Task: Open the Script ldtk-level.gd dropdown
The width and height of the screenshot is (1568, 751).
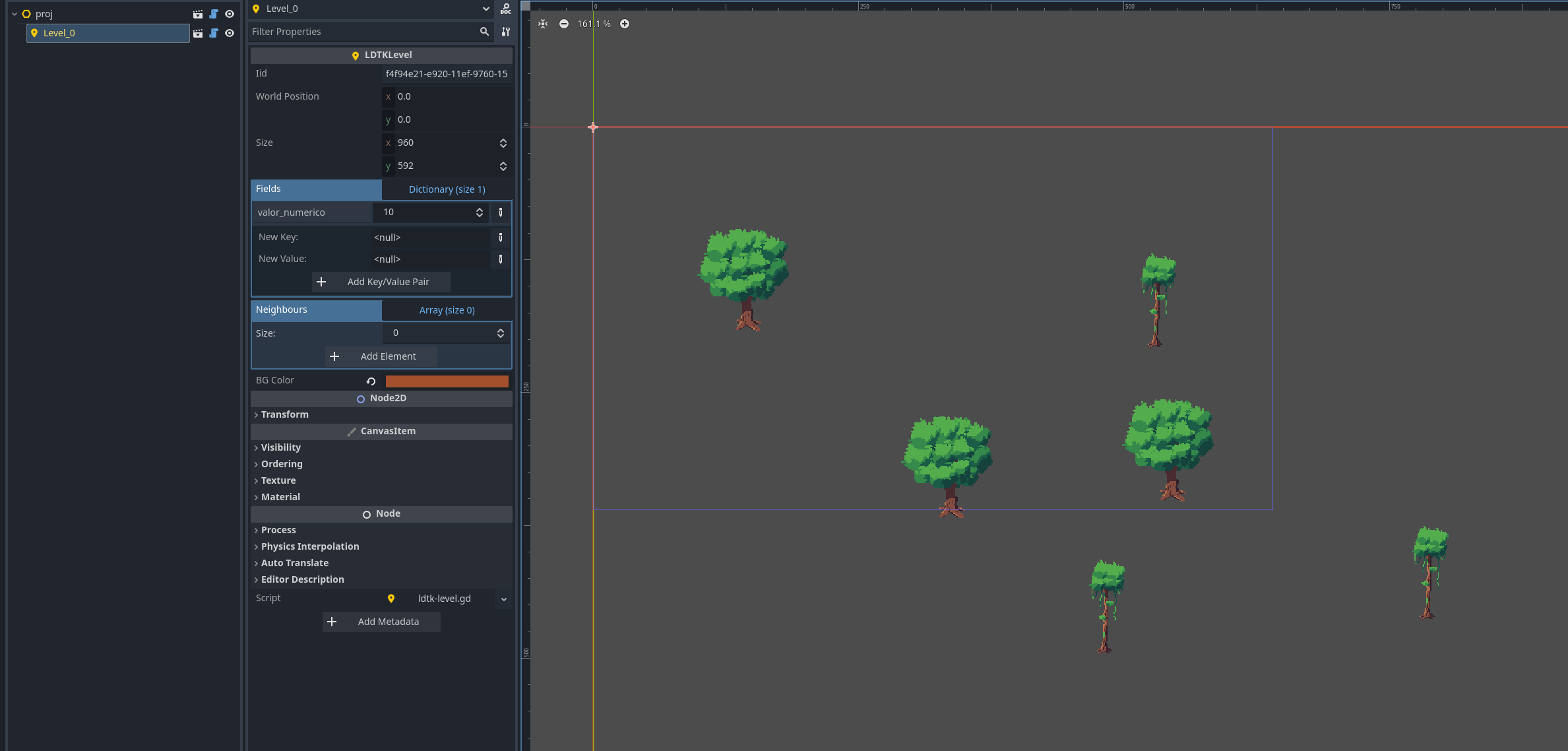Action: (503, 599)
